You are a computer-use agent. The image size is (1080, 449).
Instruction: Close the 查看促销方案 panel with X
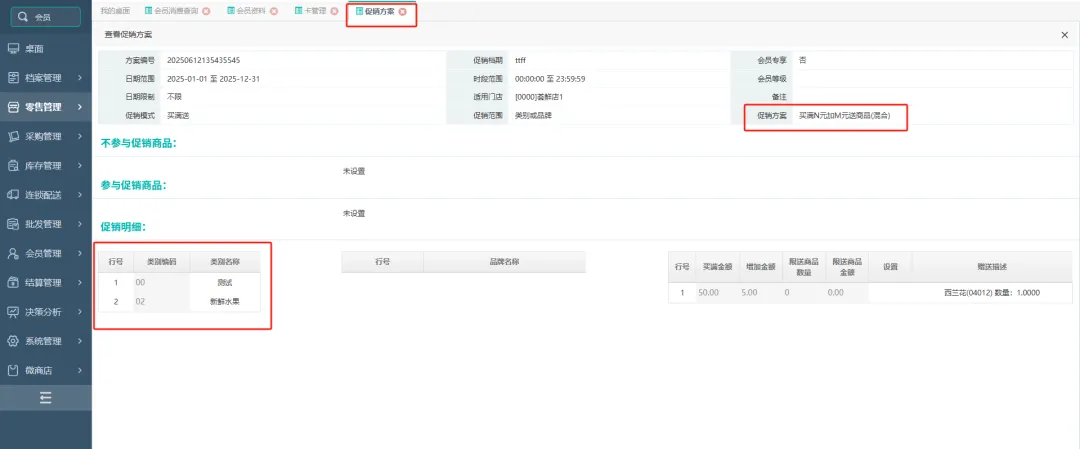coord(1064,35)
